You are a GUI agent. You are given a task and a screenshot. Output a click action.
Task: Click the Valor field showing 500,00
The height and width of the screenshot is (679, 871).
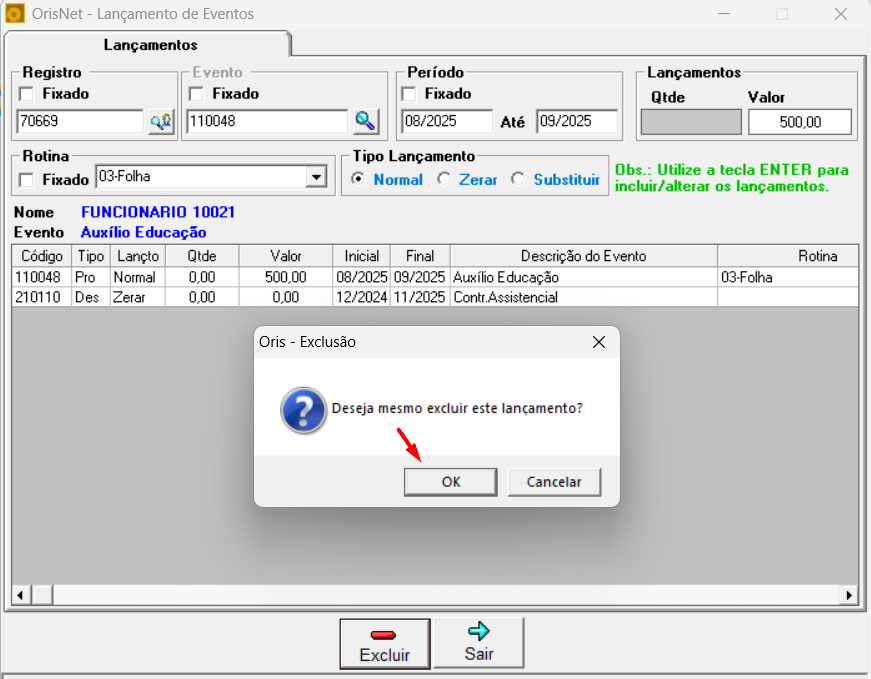coord(800,122)
